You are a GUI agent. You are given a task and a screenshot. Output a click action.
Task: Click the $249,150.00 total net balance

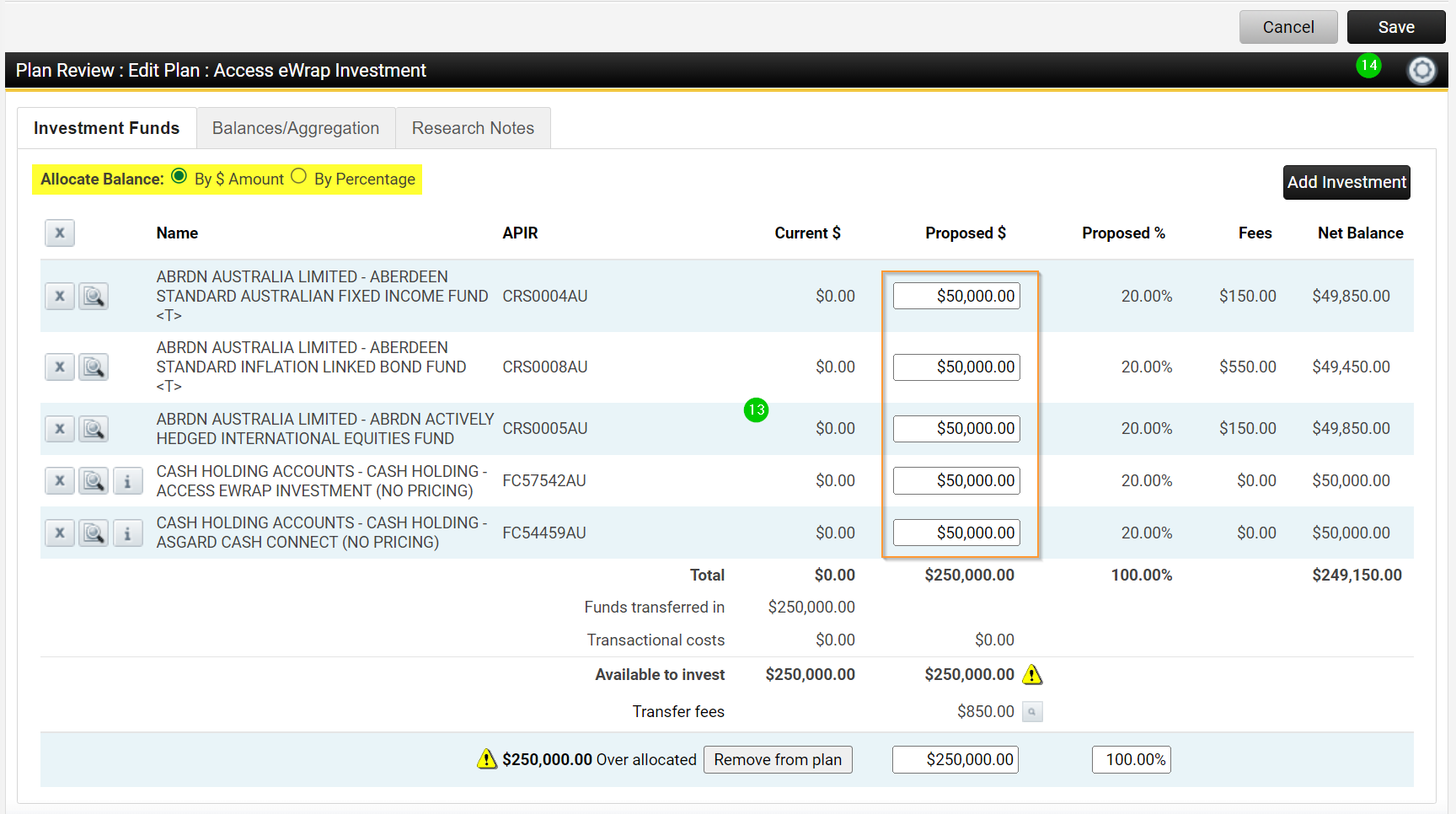1357,575
